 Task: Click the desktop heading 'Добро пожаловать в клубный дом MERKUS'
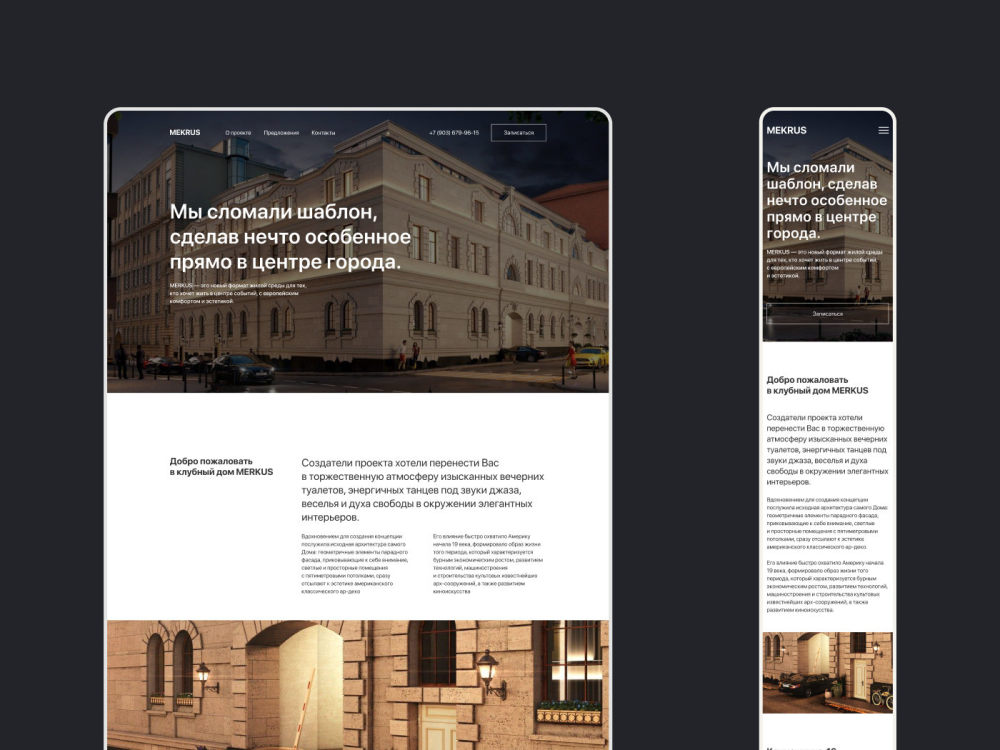click(221, 466)
